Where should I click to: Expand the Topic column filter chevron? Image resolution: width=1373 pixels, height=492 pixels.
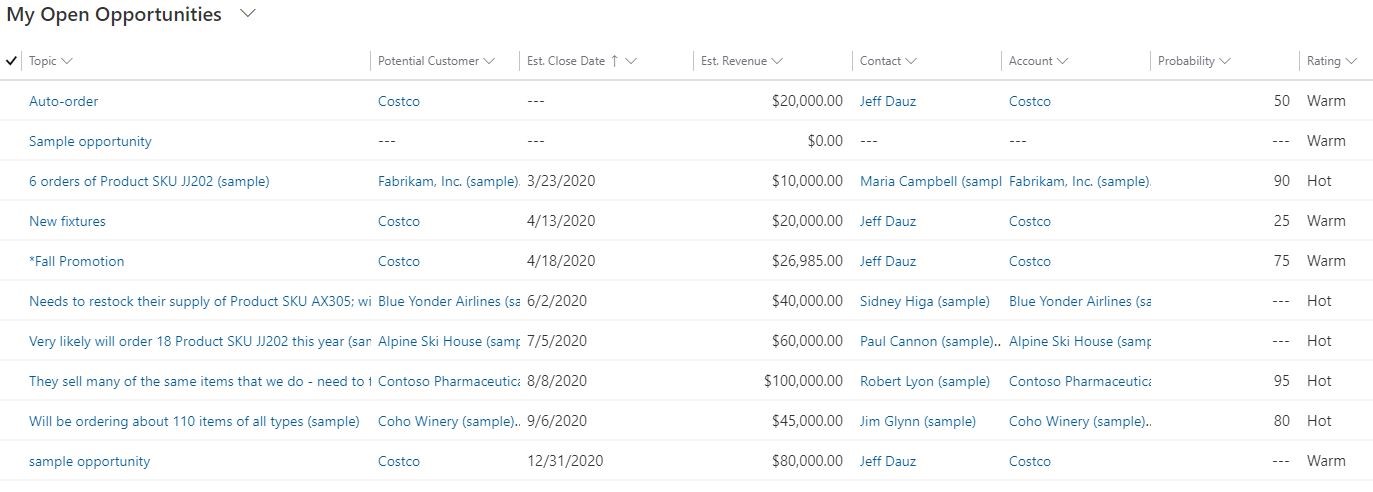pyautogui.click(x=67, y=61)
